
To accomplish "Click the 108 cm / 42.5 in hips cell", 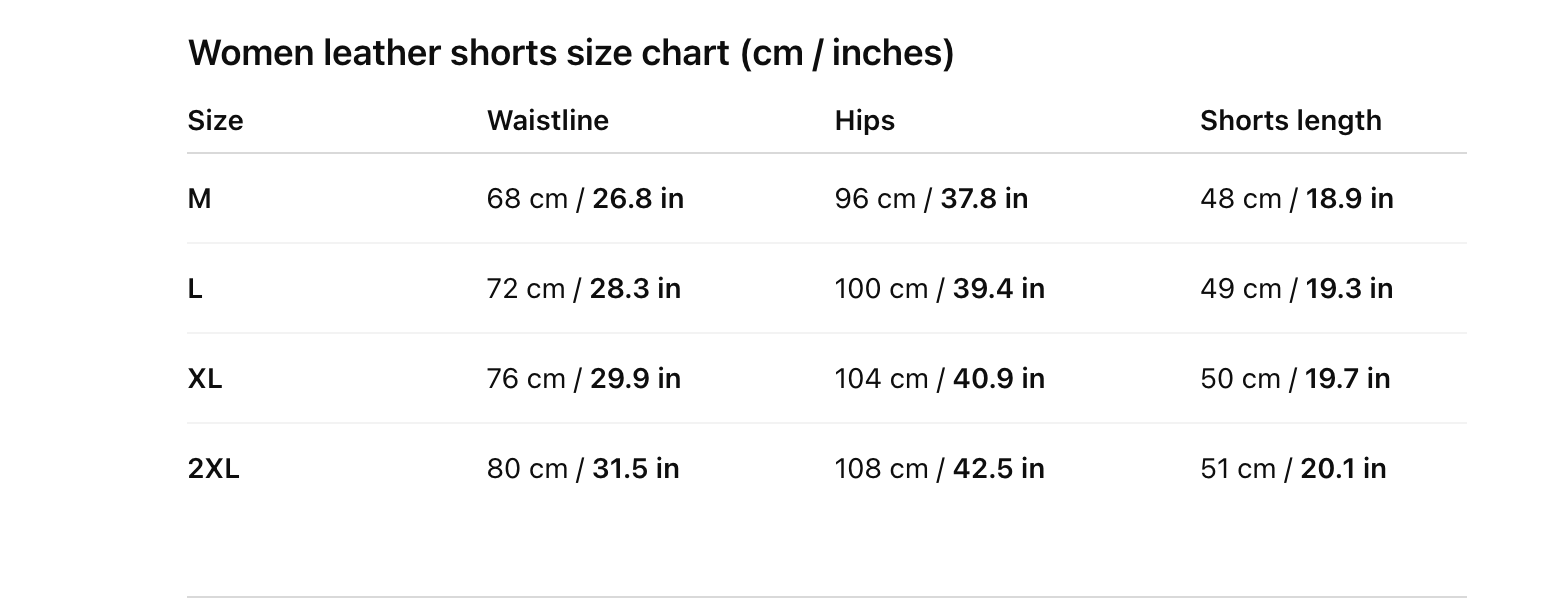I will (x=939, y=469).
